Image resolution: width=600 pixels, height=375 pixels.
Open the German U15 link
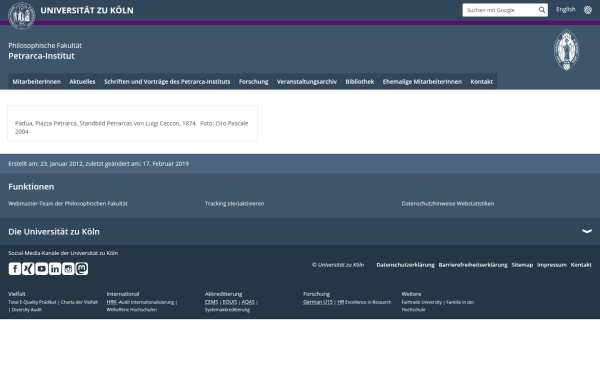pos(318,302)
